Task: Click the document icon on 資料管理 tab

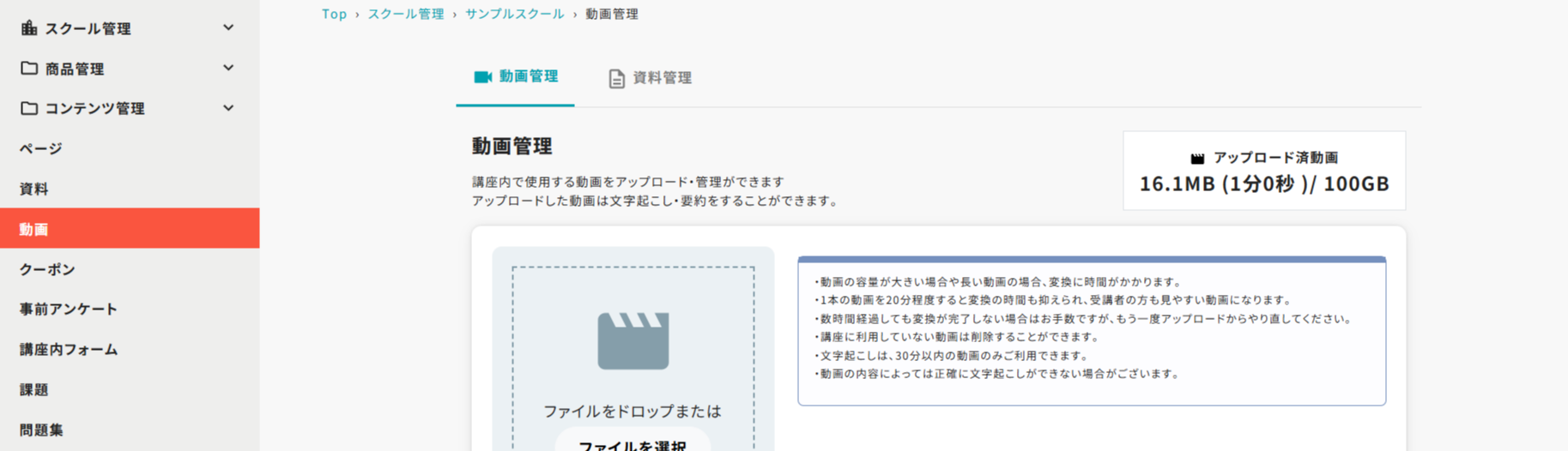Action: coord(616,79)
